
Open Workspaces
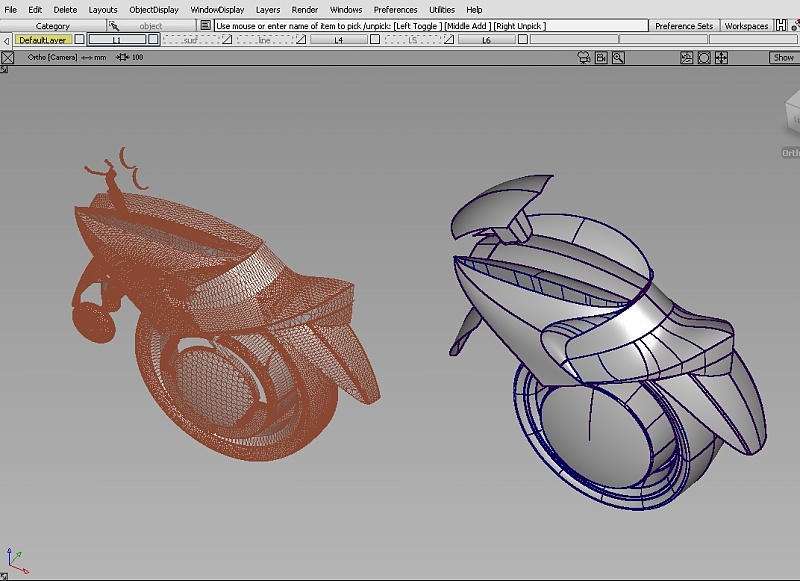click(x=746, y=26)
